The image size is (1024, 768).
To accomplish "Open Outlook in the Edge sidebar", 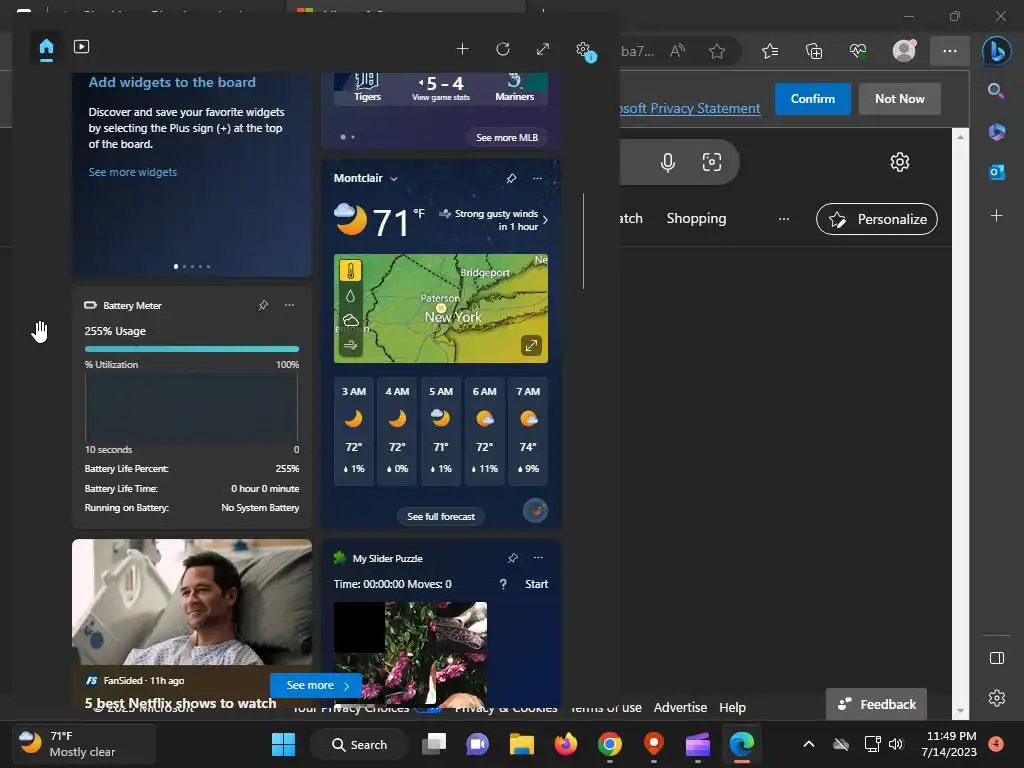I will tap(997, 172).
